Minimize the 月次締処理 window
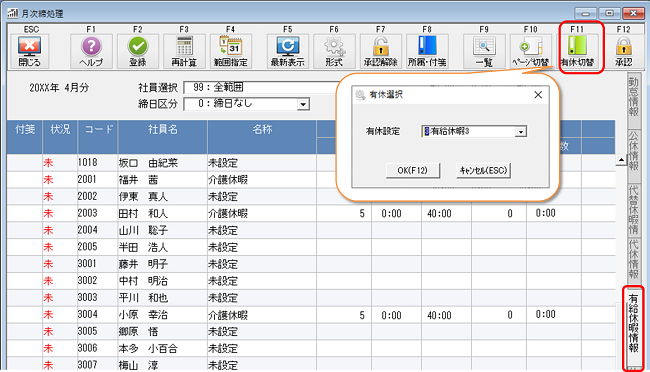This screenshot has height=372, width=650. [x=586, y=13]
